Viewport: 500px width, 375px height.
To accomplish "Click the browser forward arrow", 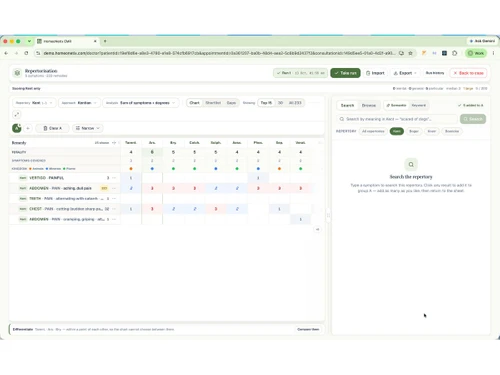I will (16, 53).
